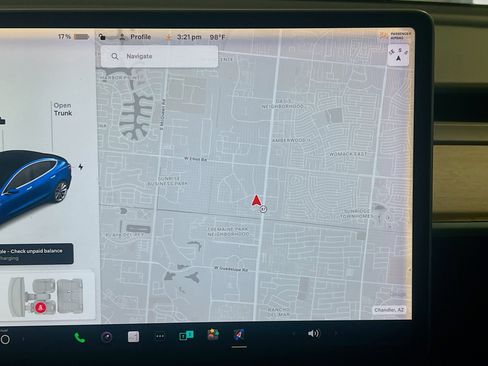This screenshot has width=488, height=366.
Task: Tap the RANCHO DEL MAR label
Action: (279, 312)
